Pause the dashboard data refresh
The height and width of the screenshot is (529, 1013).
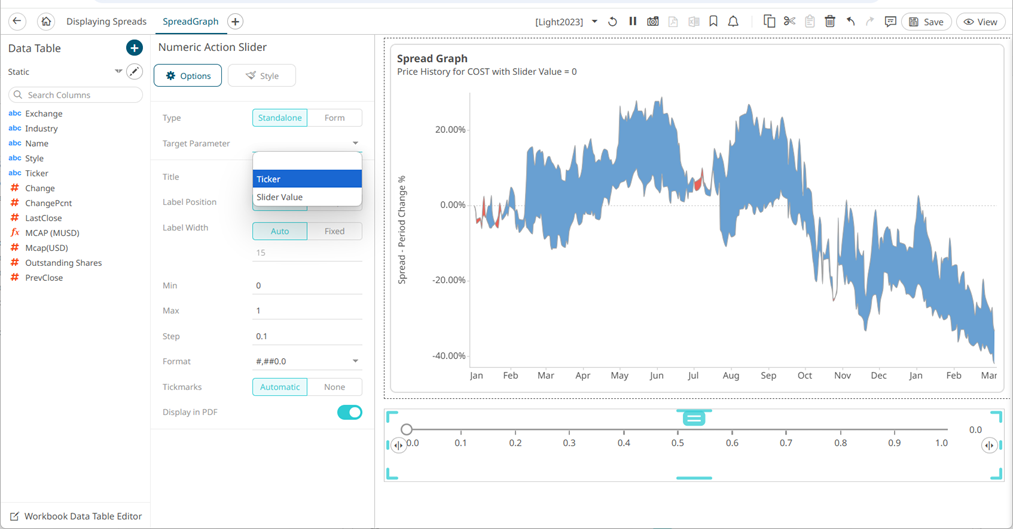tap(632, 21)
